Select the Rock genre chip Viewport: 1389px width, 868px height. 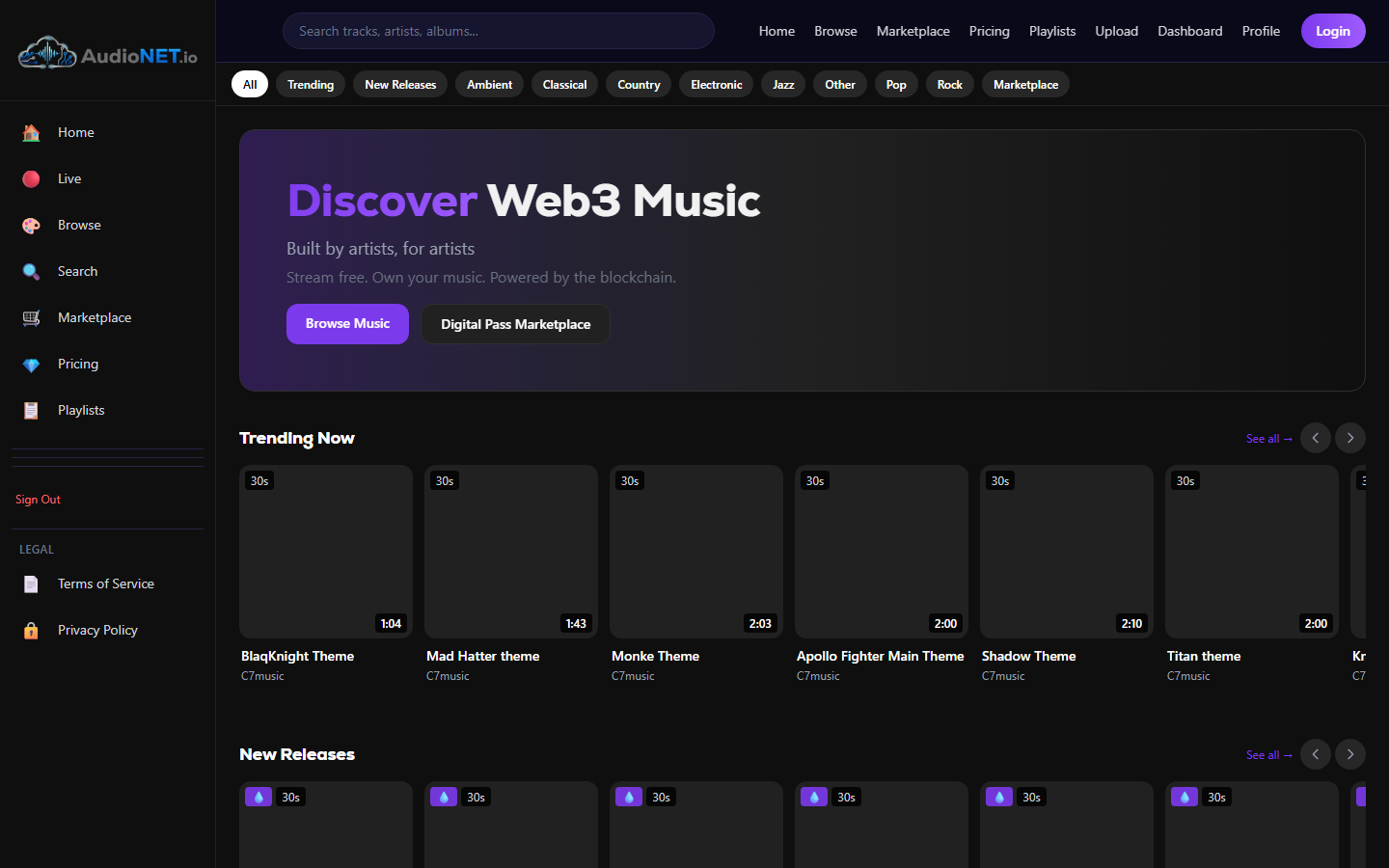pyautogui.click(x=950, y=85)
